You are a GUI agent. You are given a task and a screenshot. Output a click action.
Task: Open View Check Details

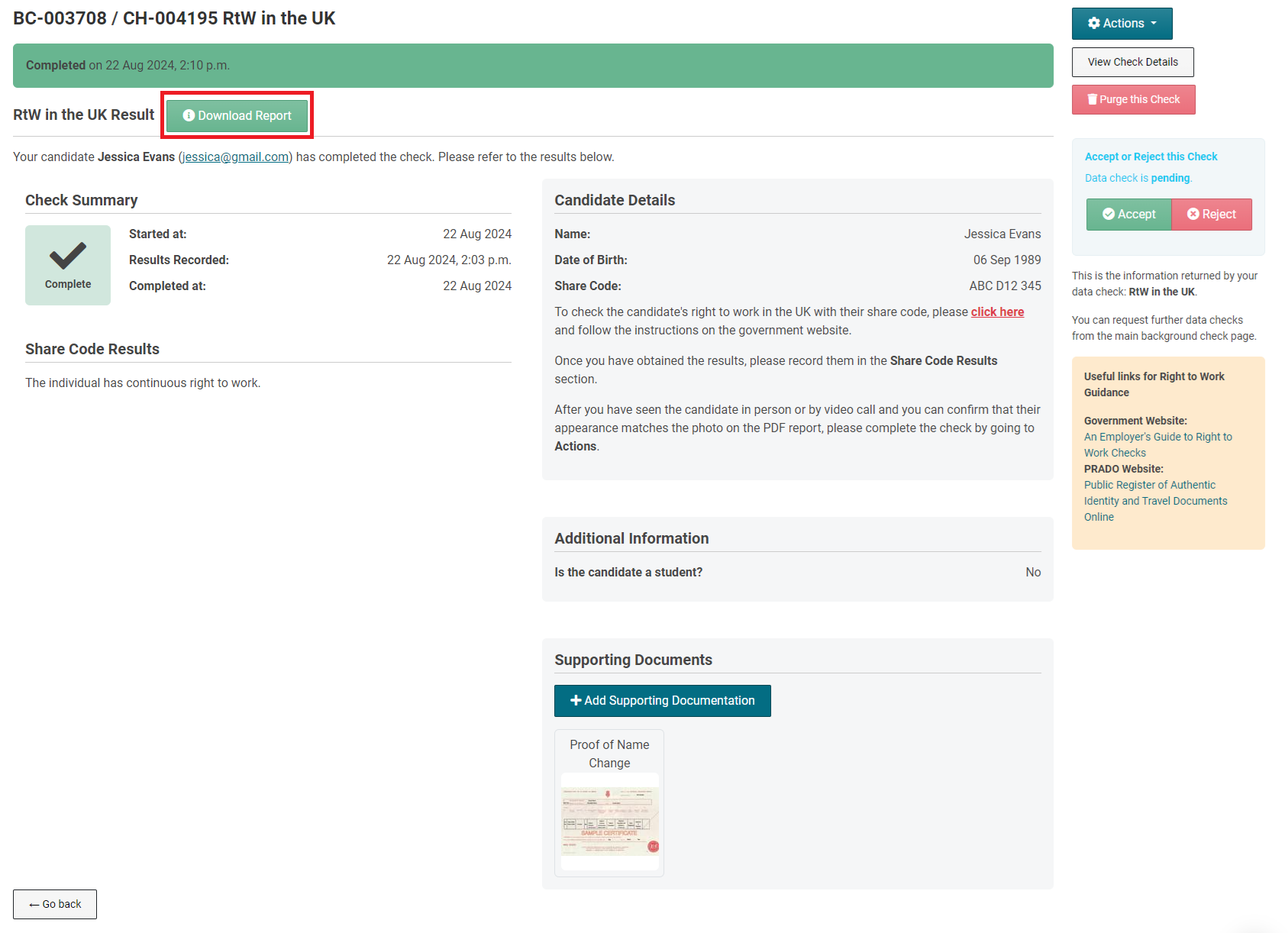pos(1132,62)
